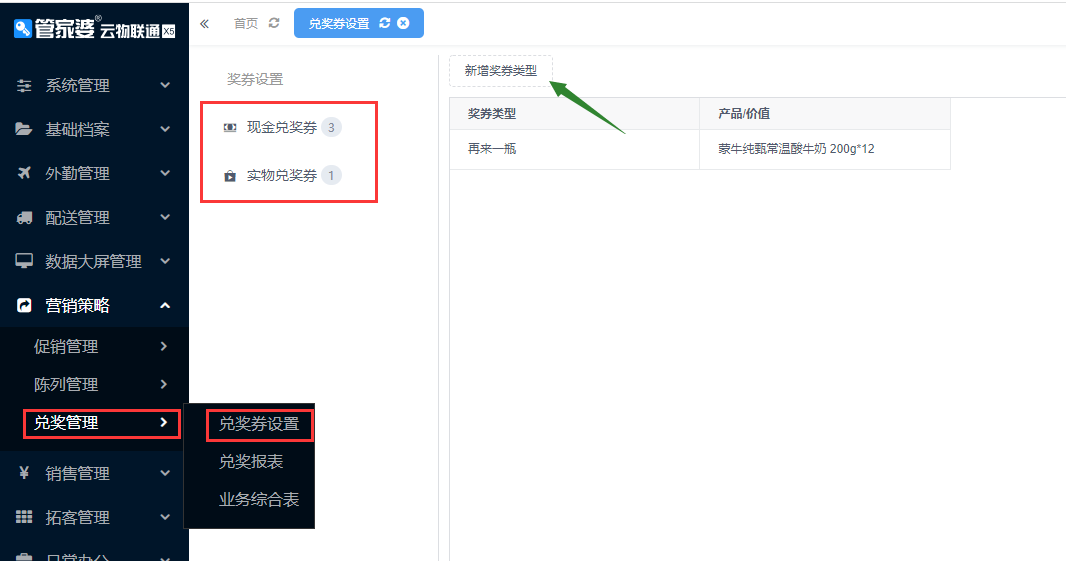Select 实物兑奖券 in the coupon list
The width and height of the screenshot is (1066, 561).
click(281, 176)
